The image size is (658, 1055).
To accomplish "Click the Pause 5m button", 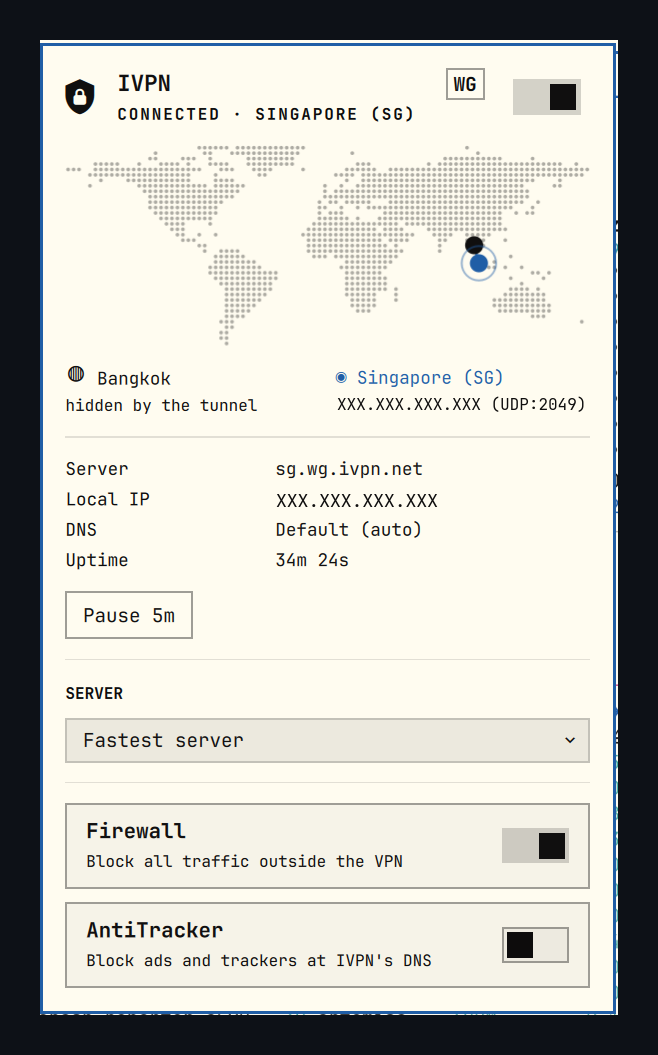I will tap(129, 615).
